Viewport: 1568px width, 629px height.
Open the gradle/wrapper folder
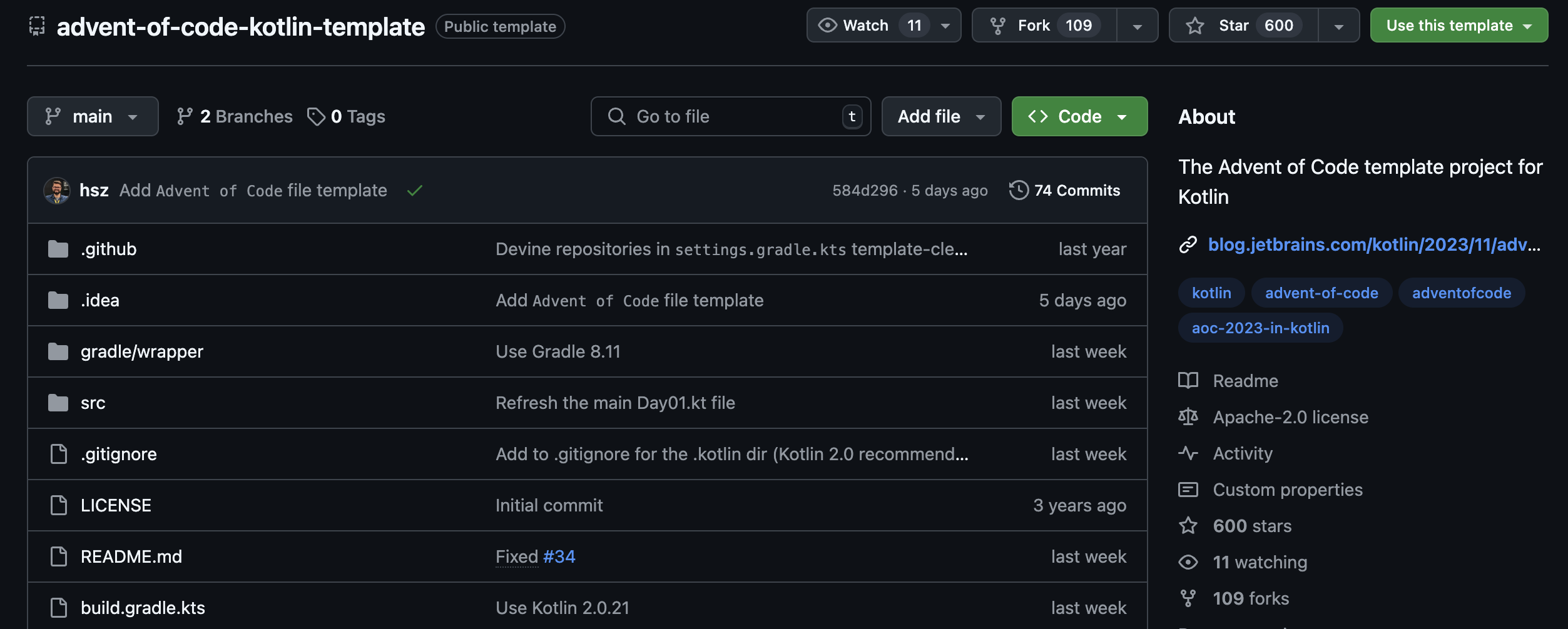tap(142, 351)
